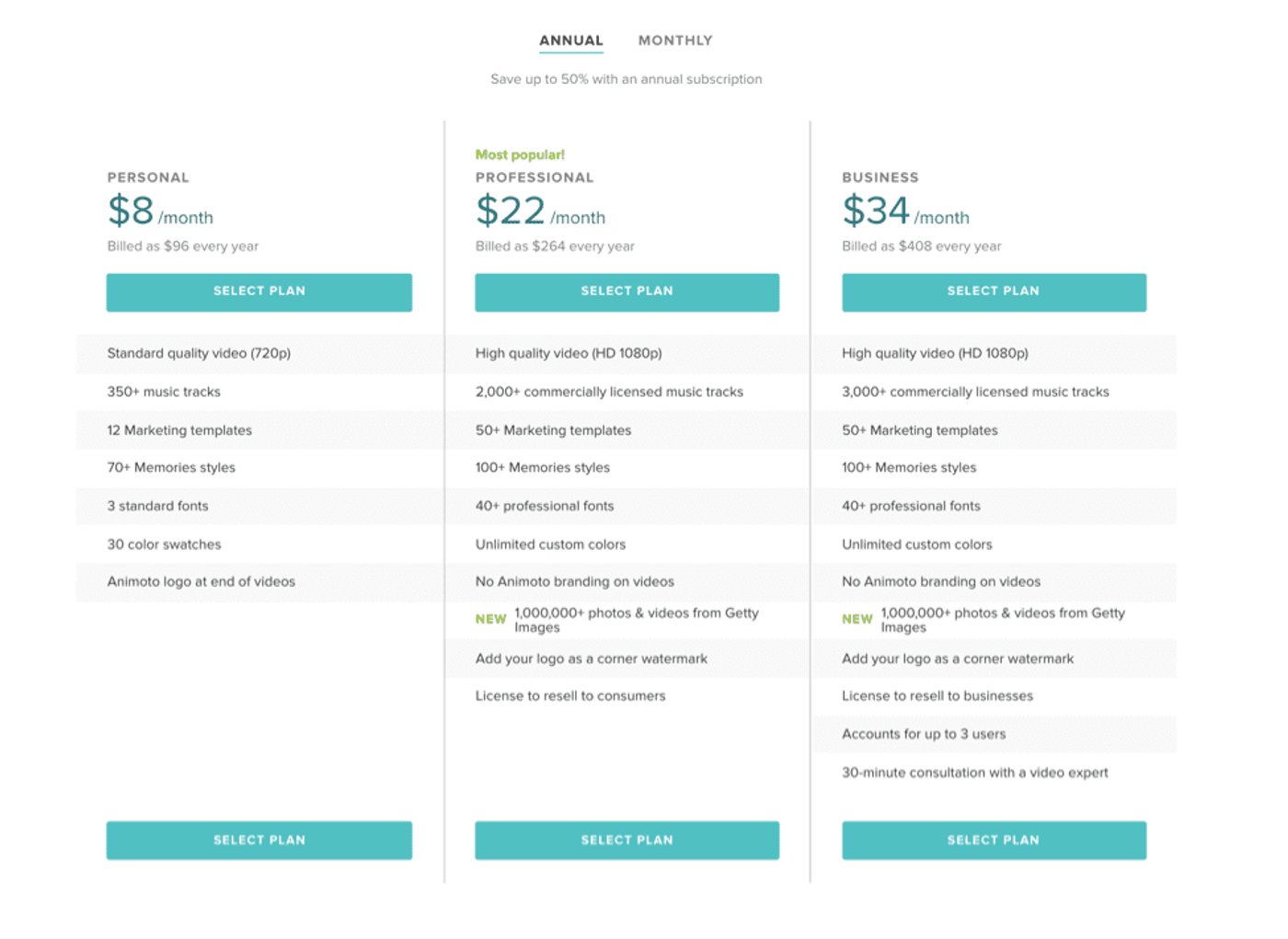This screenshot has width=1288, height=939.
Task: Click top Select Plan button under Business
Action: [x=994, y=292]
